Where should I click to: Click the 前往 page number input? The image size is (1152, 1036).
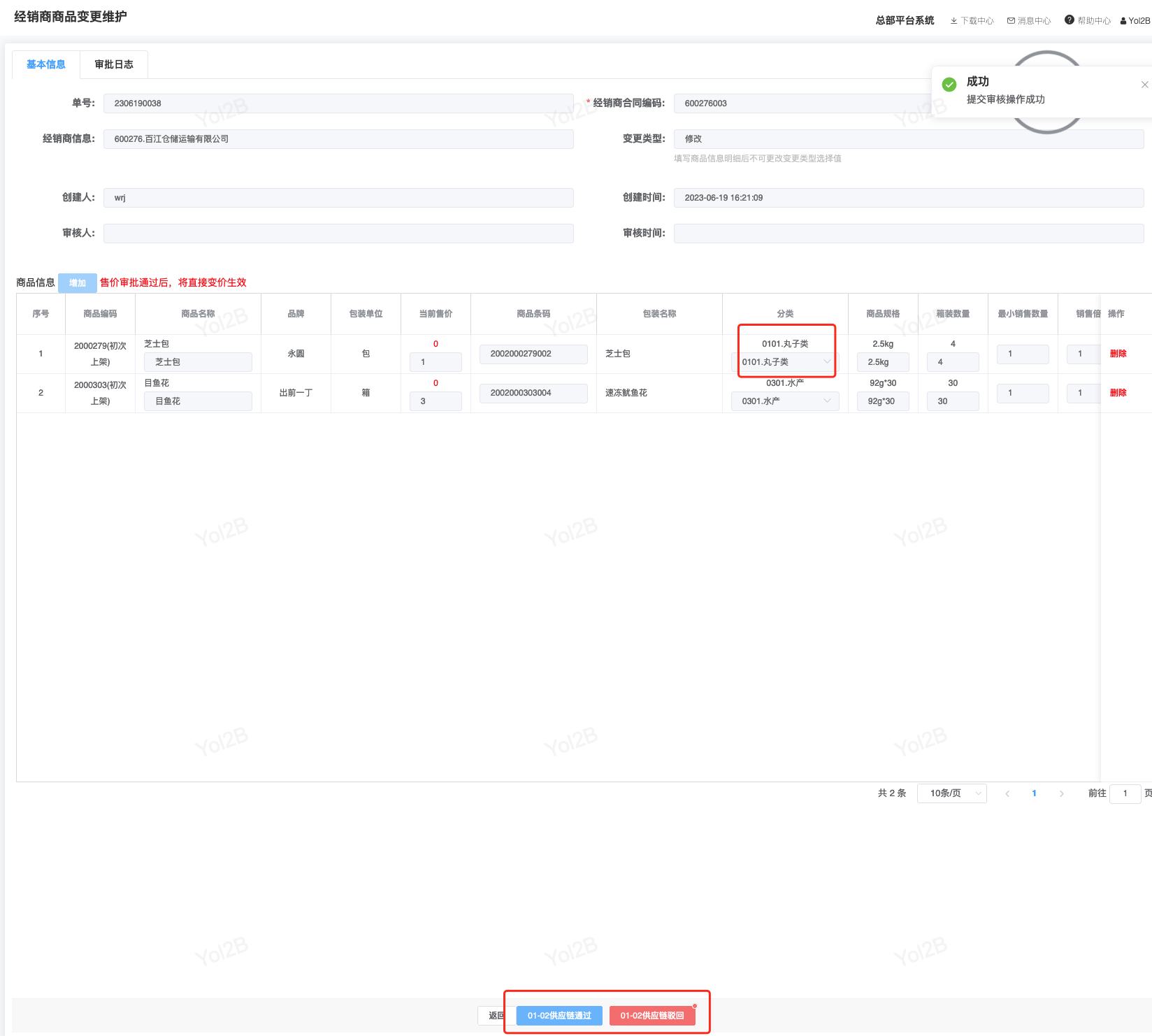tap(1125, 793)
